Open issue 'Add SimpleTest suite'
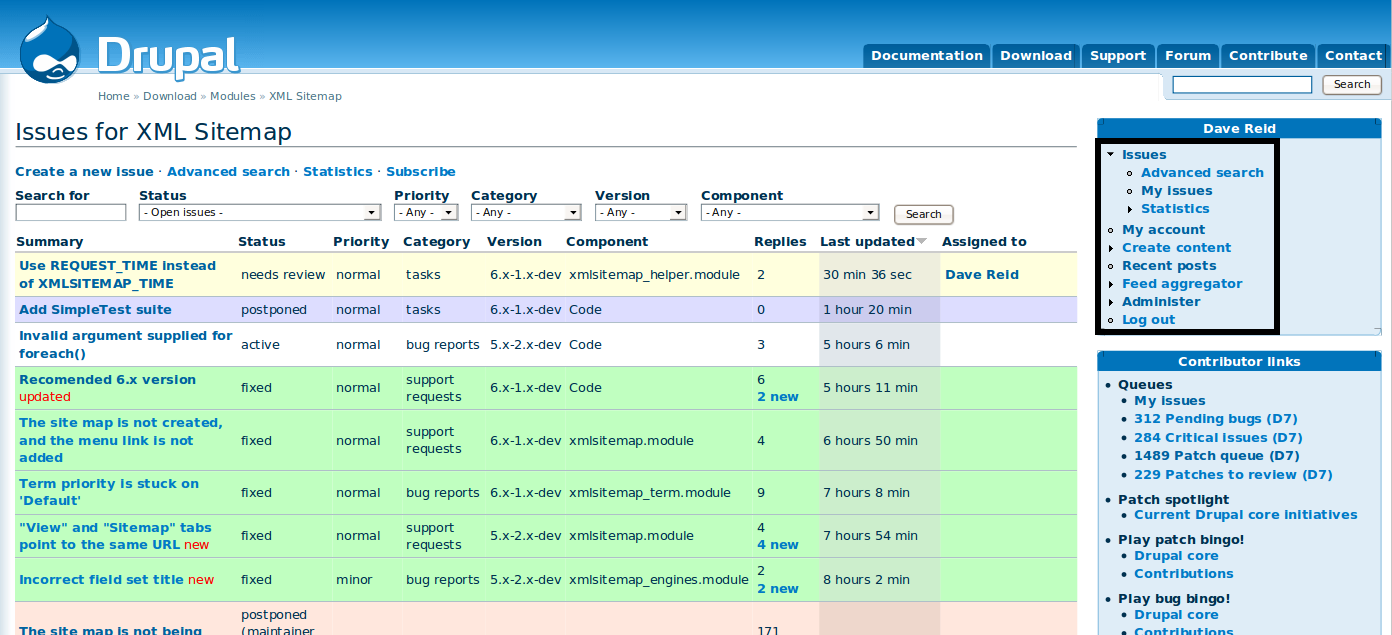This screenshot has width=1392, height=635. [x=95, y=310]
